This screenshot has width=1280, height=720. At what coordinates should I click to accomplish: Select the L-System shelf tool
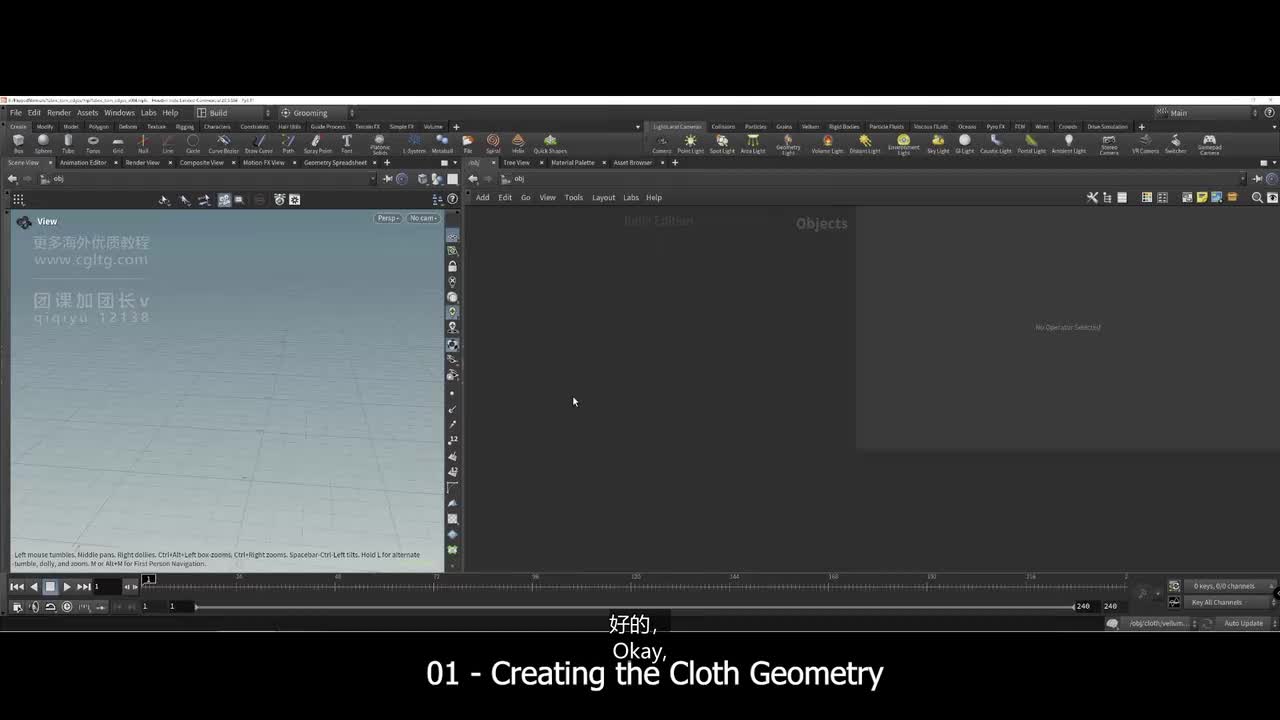[414, 144]
